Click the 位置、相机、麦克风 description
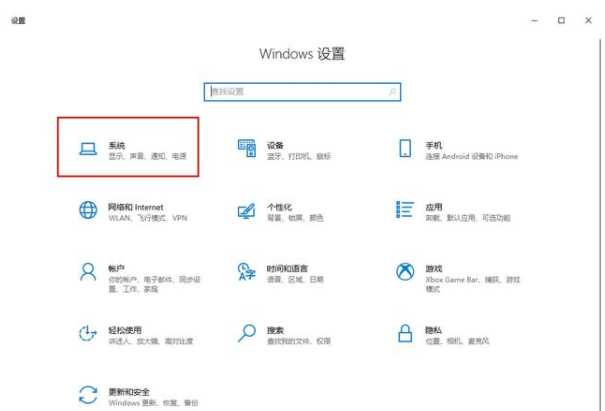The image size is (605, 411). pos(457,341)
